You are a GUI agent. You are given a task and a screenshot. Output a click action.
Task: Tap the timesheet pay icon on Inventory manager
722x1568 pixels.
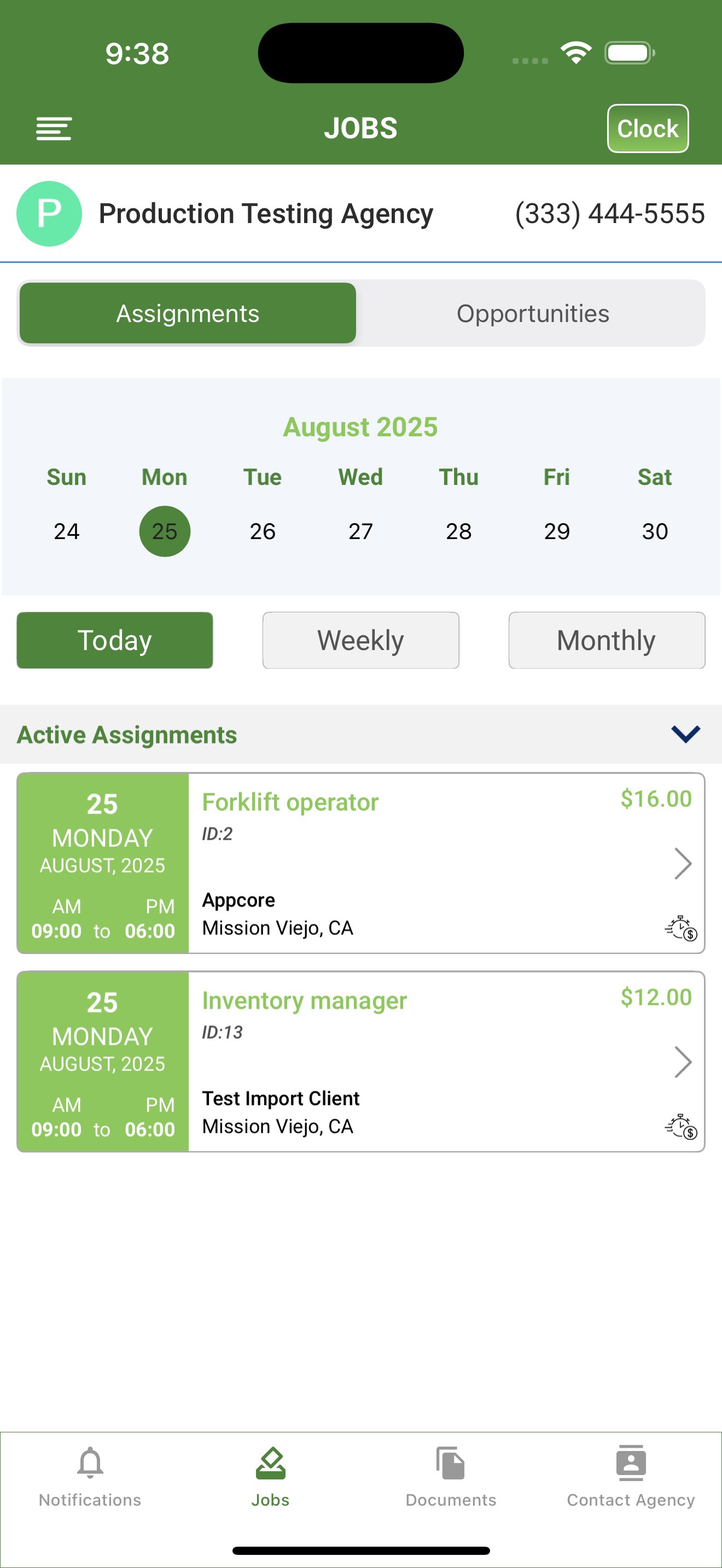tap(680, 1126)
